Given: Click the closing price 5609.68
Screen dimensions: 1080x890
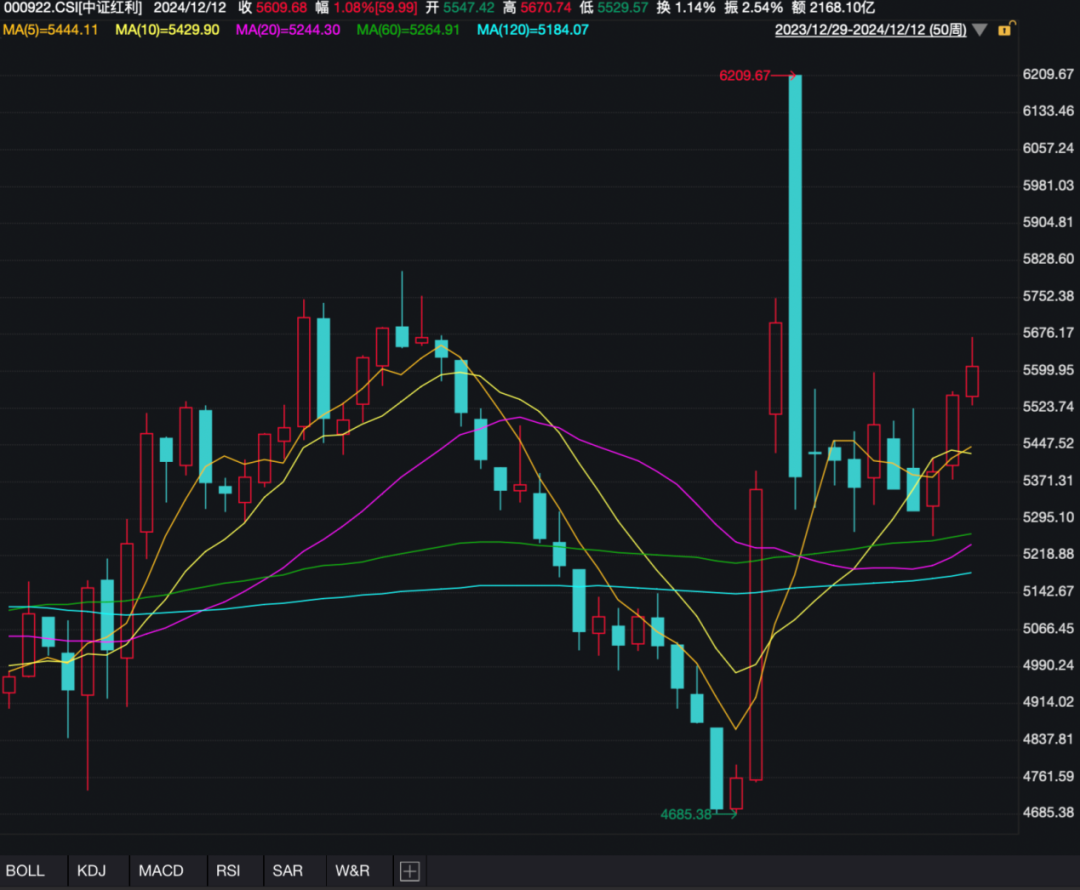Looking at the screenshot, I should [281, 8].
